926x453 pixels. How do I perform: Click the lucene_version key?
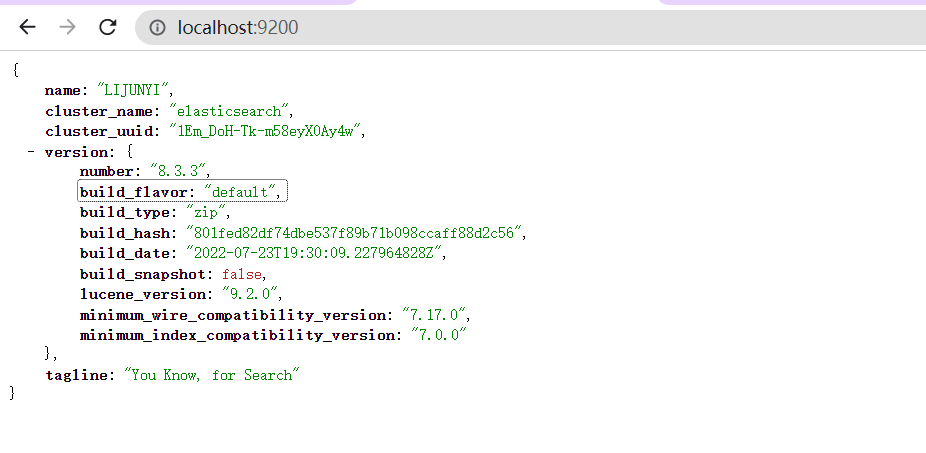click(143, 294)
